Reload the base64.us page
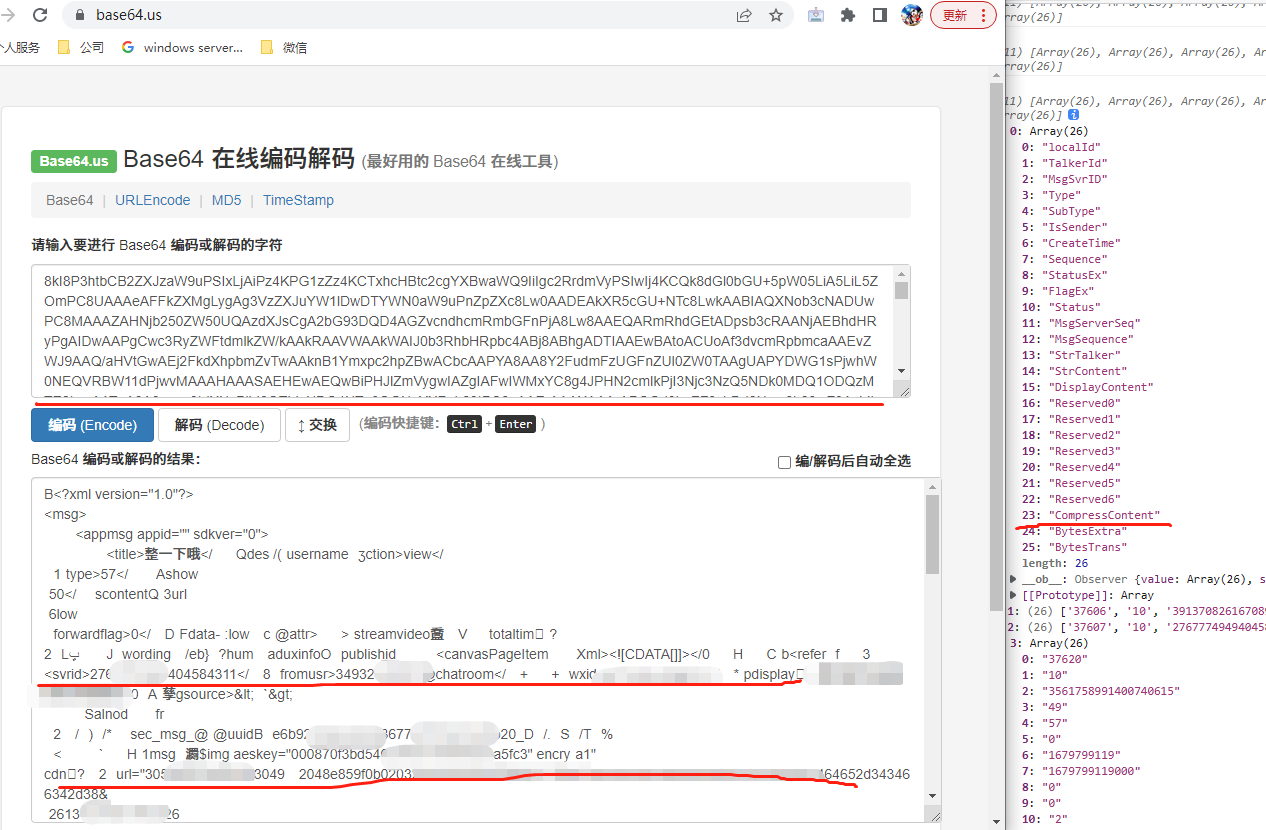Image resolution: width=1266 pixels, height=830 pixels. click(40, 15)
